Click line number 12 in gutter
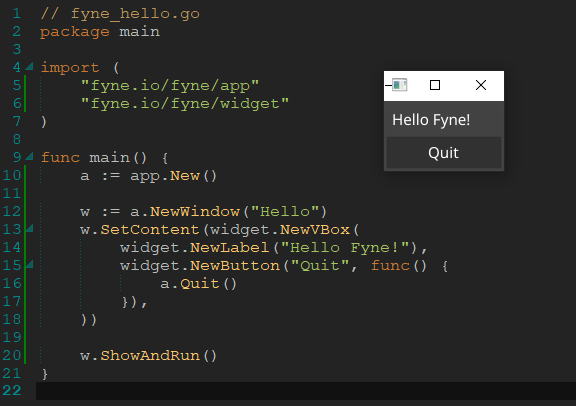 (x=12, y=211)
